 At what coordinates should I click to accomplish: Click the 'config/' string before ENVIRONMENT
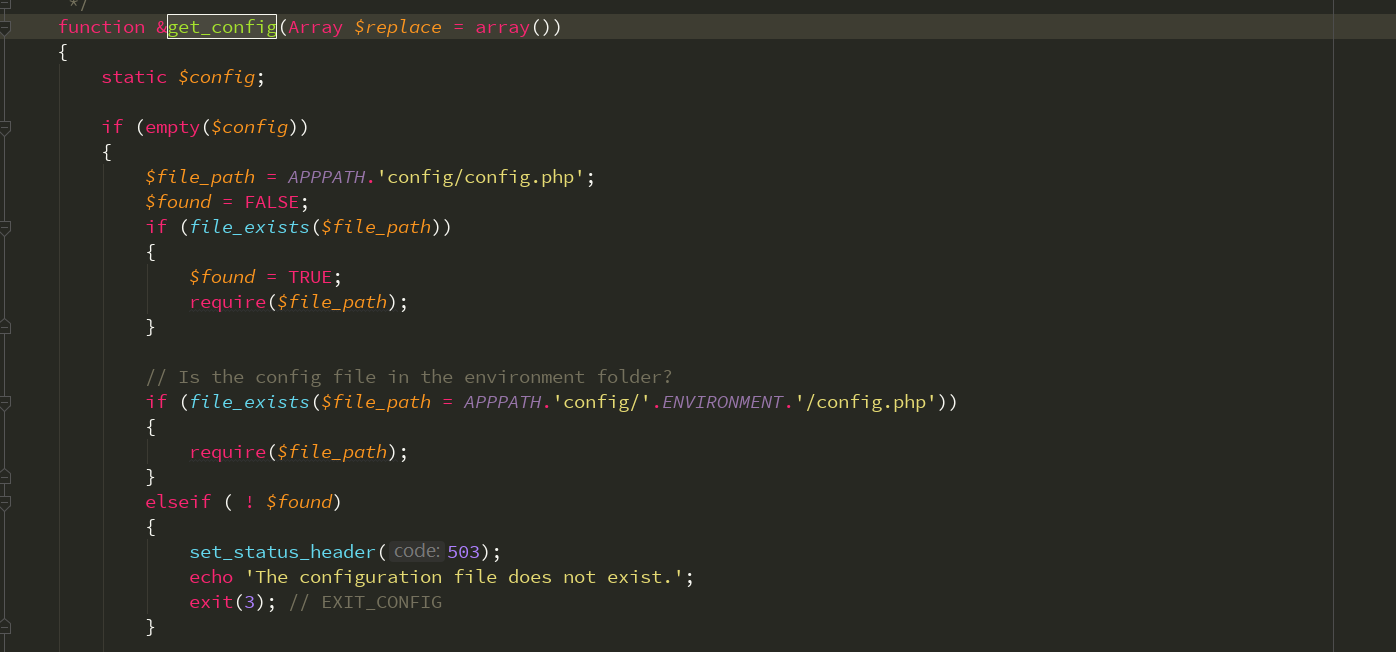coord(601,402)
